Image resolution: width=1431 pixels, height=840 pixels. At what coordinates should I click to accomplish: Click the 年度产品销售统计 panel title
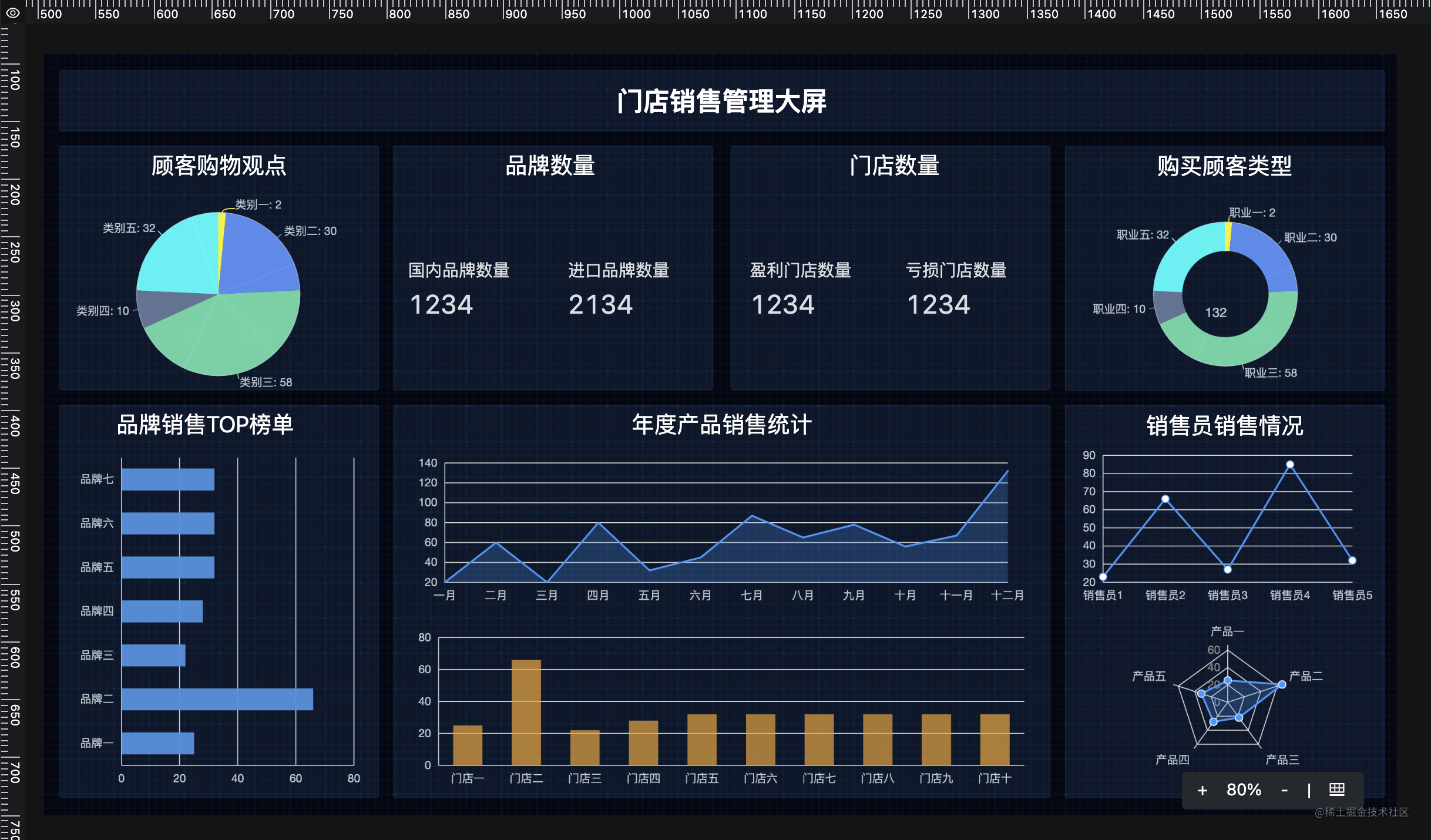(x=721, y=425)
